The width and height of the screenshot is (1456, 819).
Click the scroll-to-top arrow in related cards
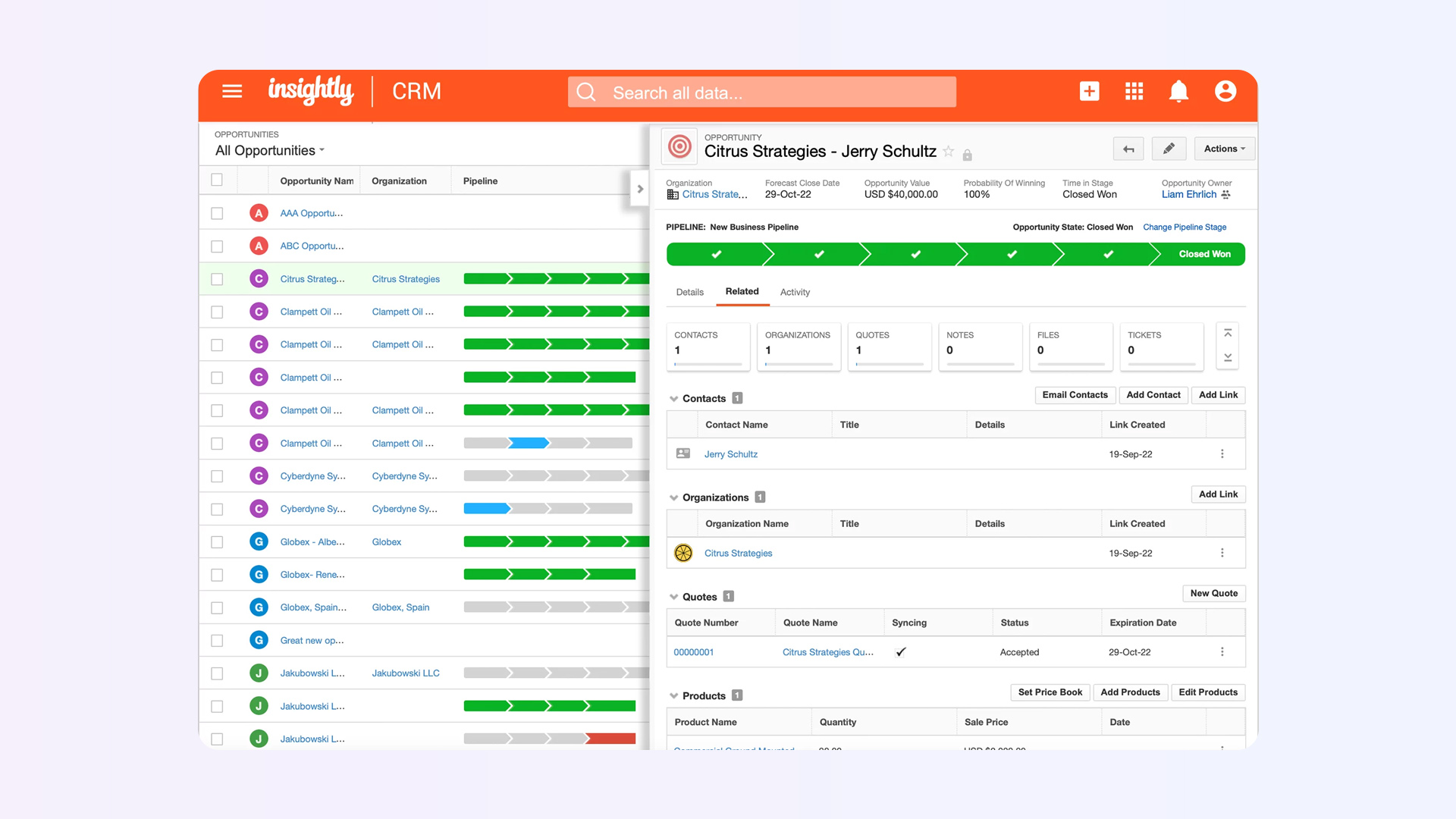click(1227, 334)
